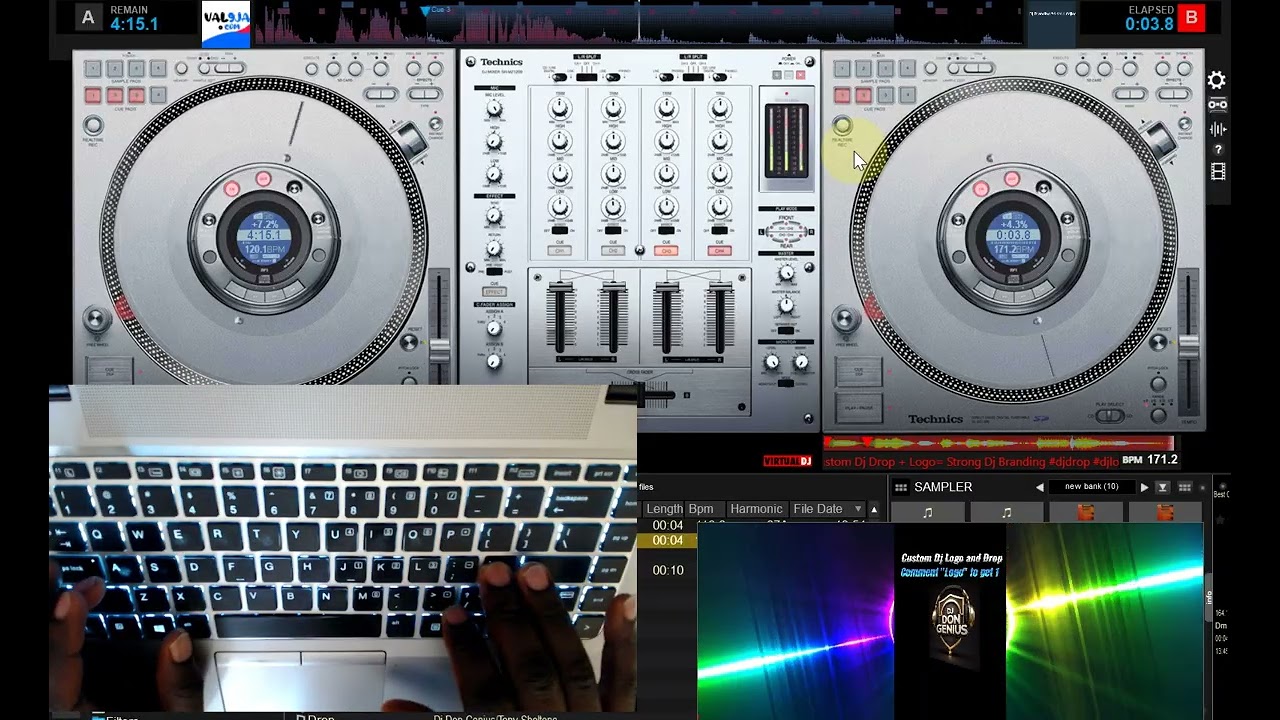The width and height of the screenshot is (1280, 720).
Task: Sort tracks by Length column
Action: click(664, 509)
